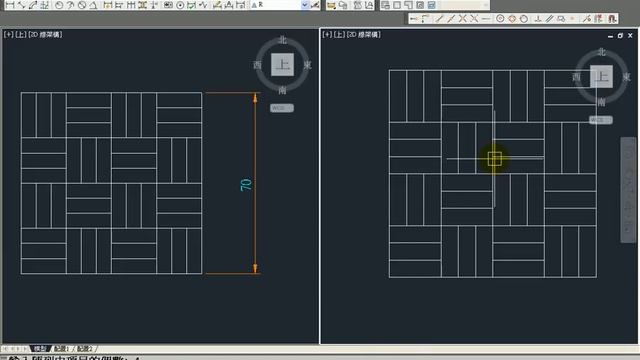640x360 pixels.
Task: Select the Aligned dimension tool
Action: [21, 5]
